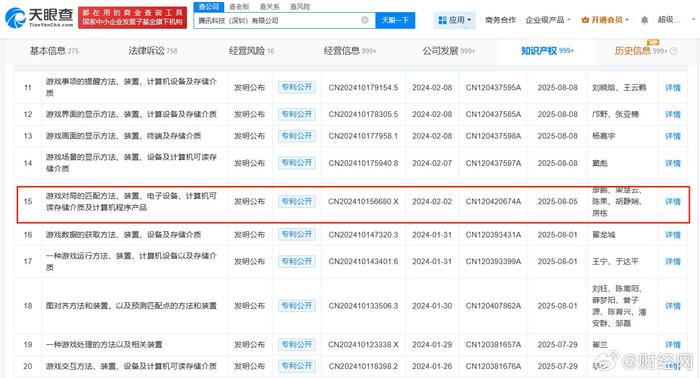
Task: Open 详情 link for patent row 18
Action: point(673,306)
